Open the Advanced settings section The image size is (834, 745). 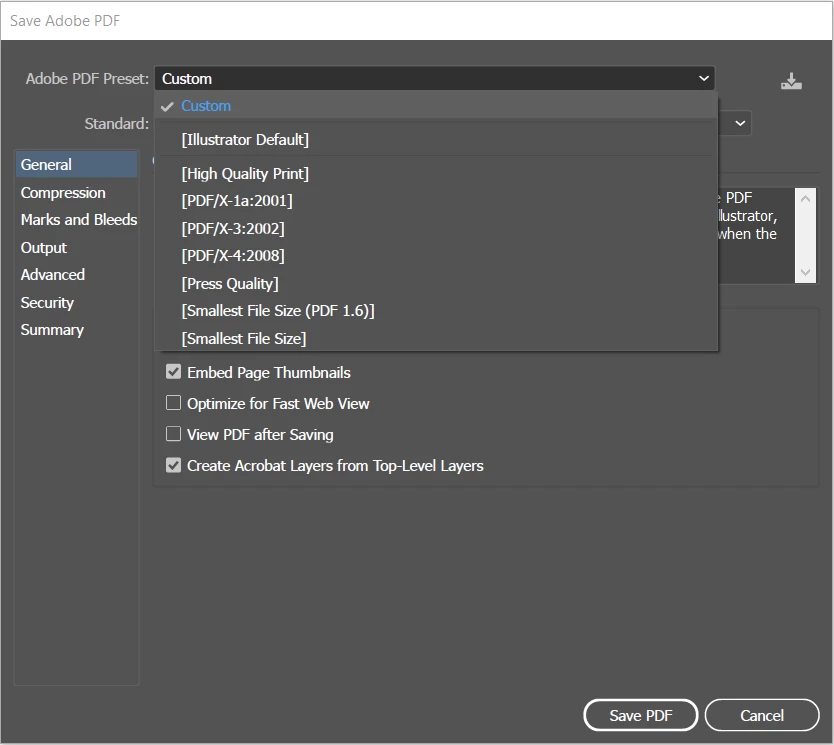pyautogui.click(x=77, y=275)
